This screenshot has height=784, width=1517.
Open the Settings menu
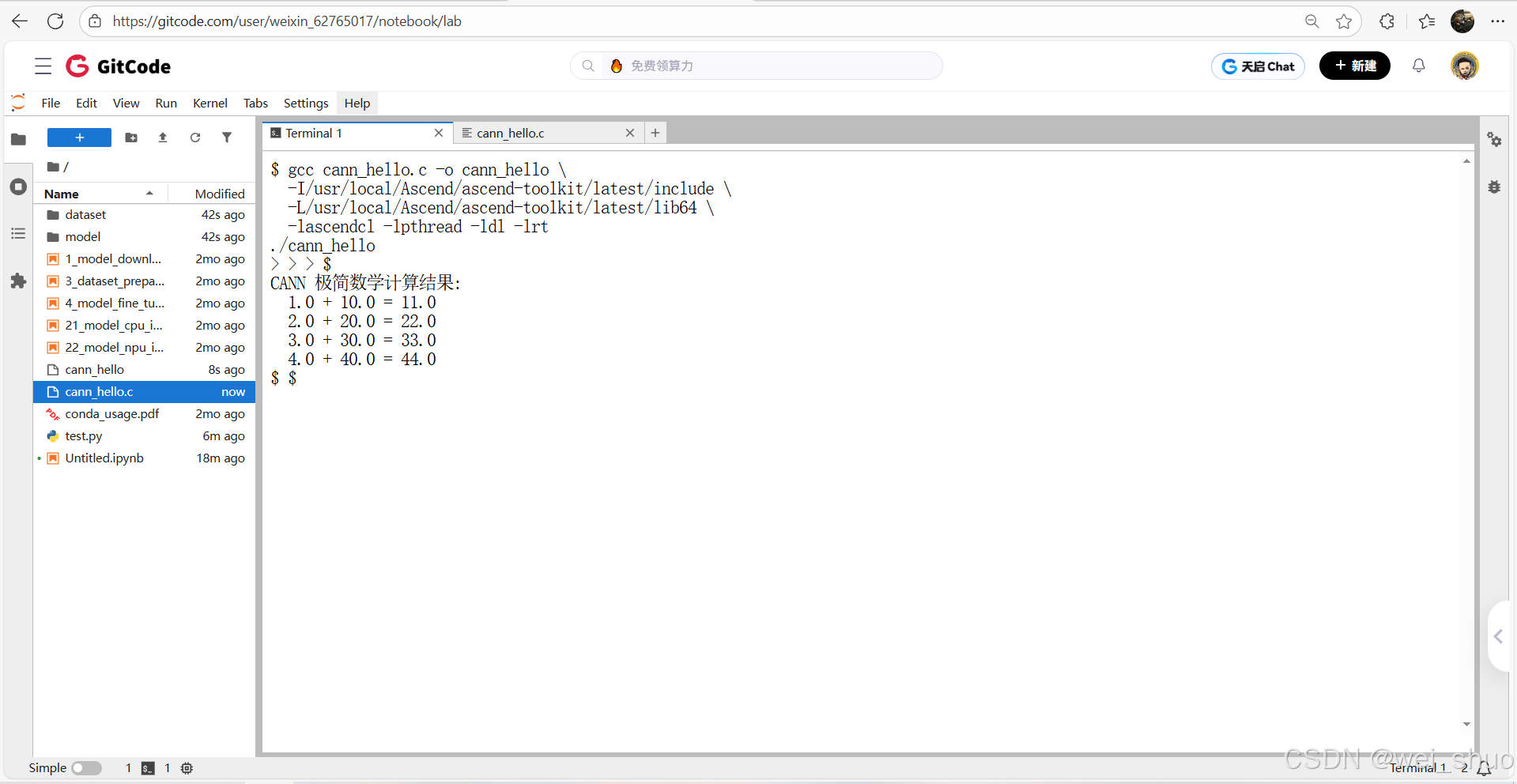tap(306, 104)
